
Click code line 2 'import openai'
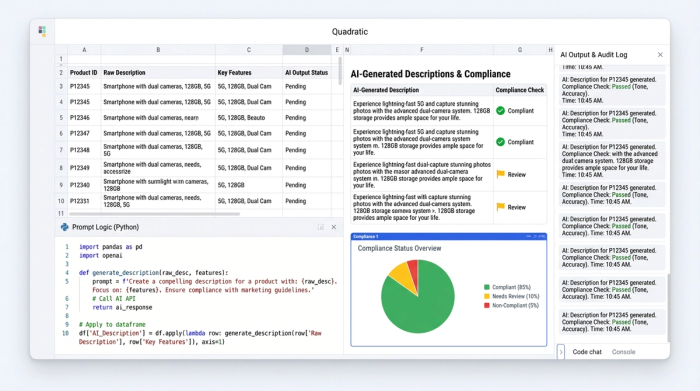pyautogui.click(x=100, y=255)
